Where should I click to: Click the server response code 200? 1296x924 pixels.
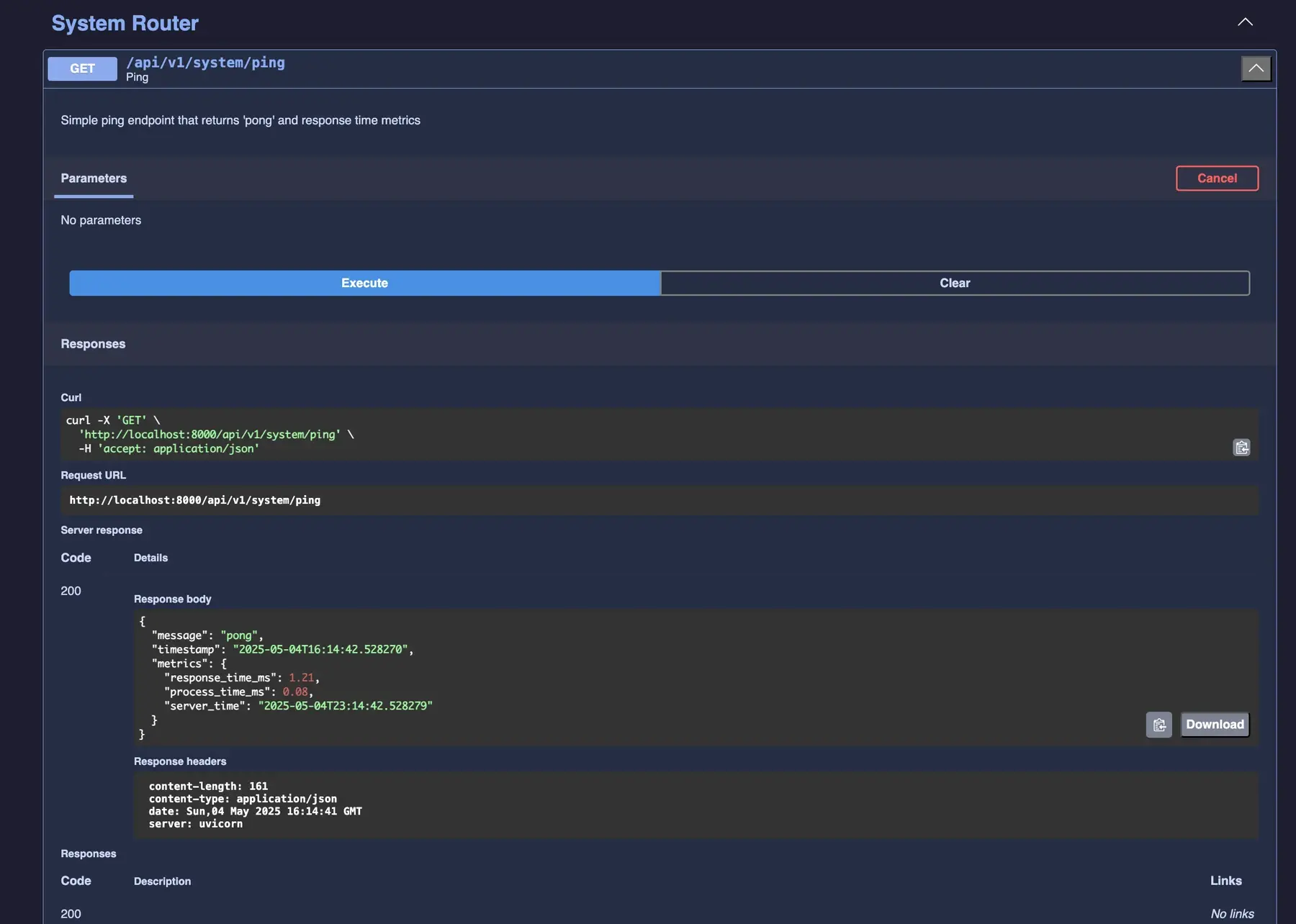tap(71, 591)
